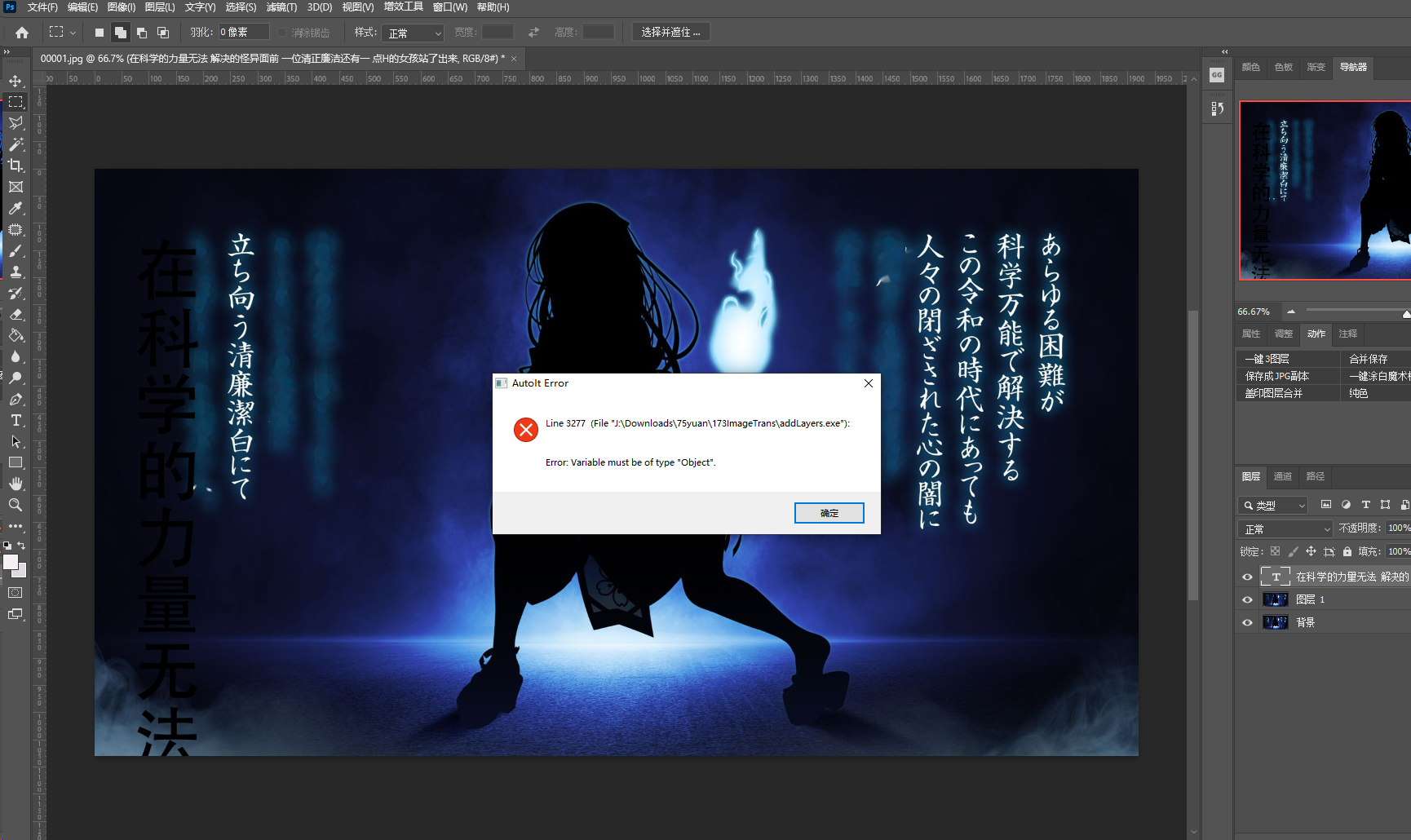Switch to the 通道 channels tab
Viewport: 1411px width, 840px height.
[x=1283, y=476]
